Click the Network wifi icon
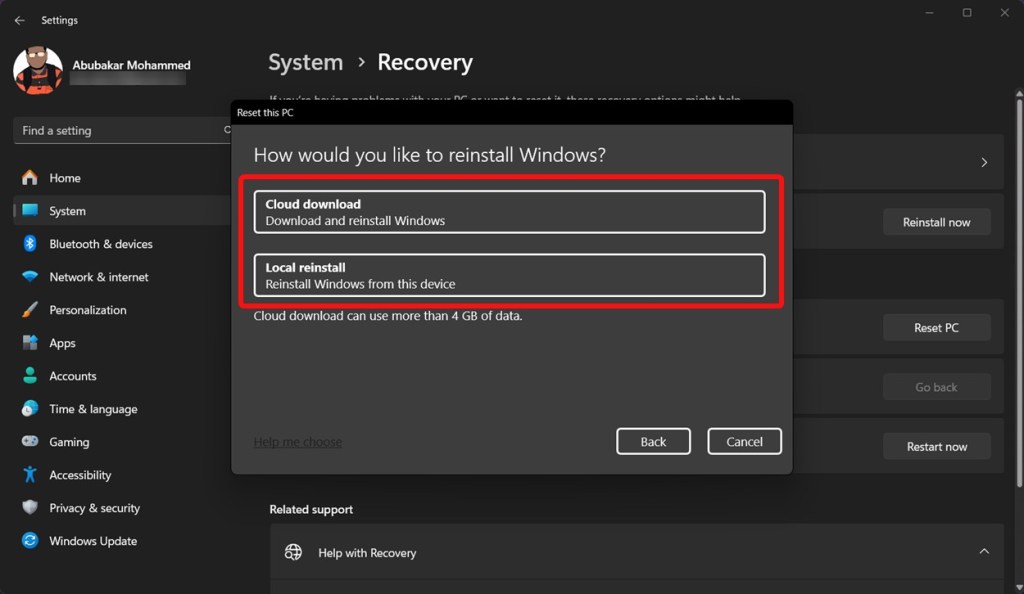Image resolution: width=1024 pixels, height=594 pixels. coord(29,277)
